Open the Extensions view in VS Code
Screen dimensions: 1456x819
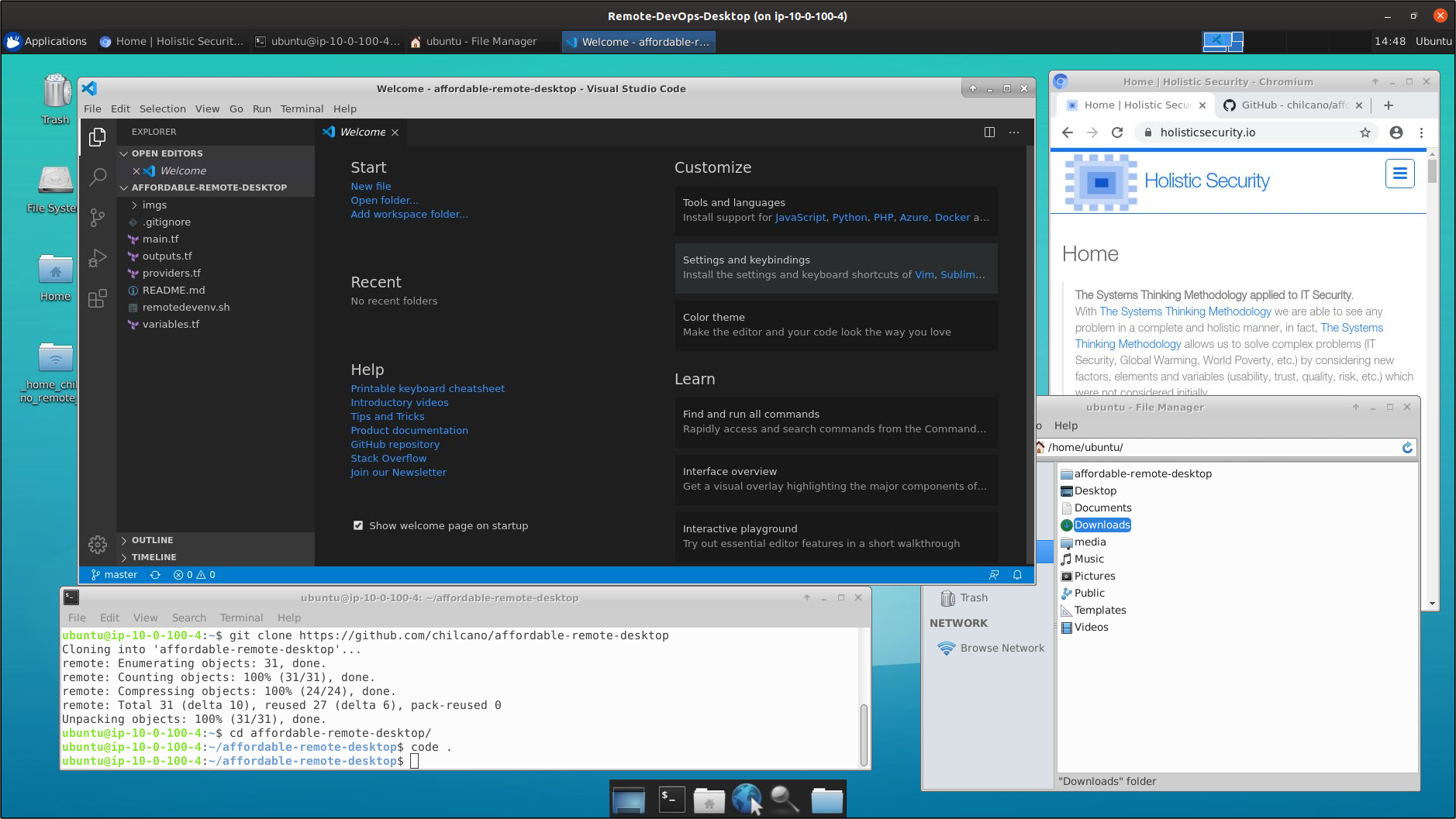tap(98, 298)
